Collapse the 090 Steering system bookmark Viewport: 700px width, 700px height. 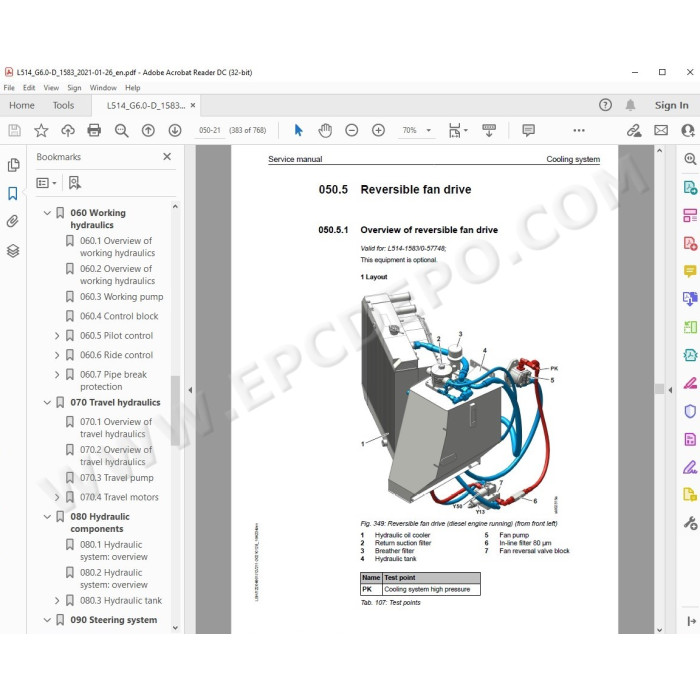[x=47, y=620]
